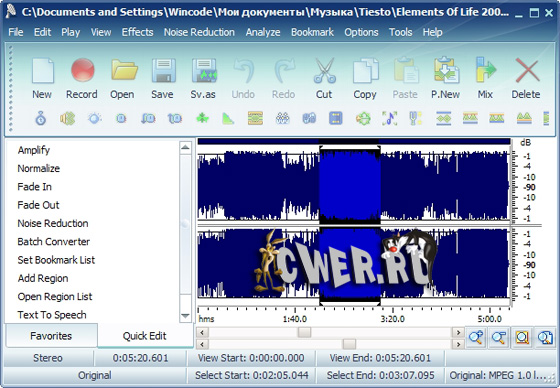Open an audio file with Open icon
The image size is (560, 388).
123,79
